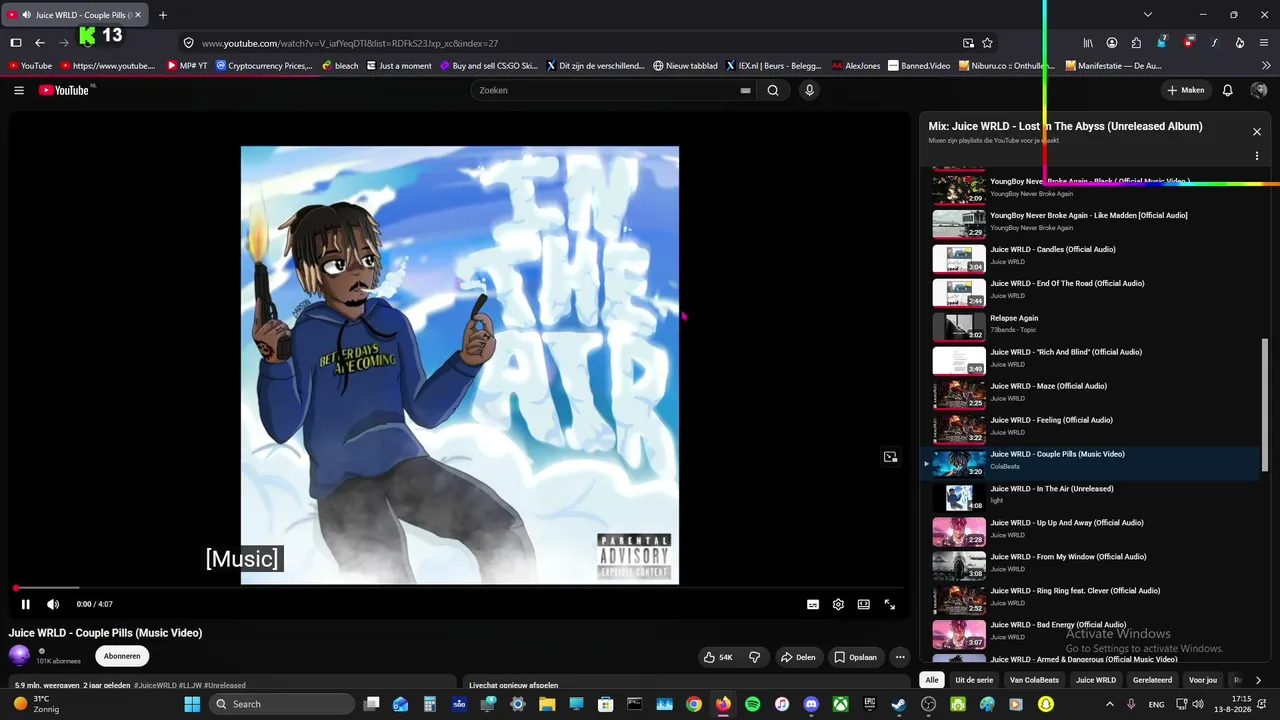Viewport: 1280px width, 720px height.
Task: Open the browser sidebar toggle icon
Action: [x=16, y=43]
